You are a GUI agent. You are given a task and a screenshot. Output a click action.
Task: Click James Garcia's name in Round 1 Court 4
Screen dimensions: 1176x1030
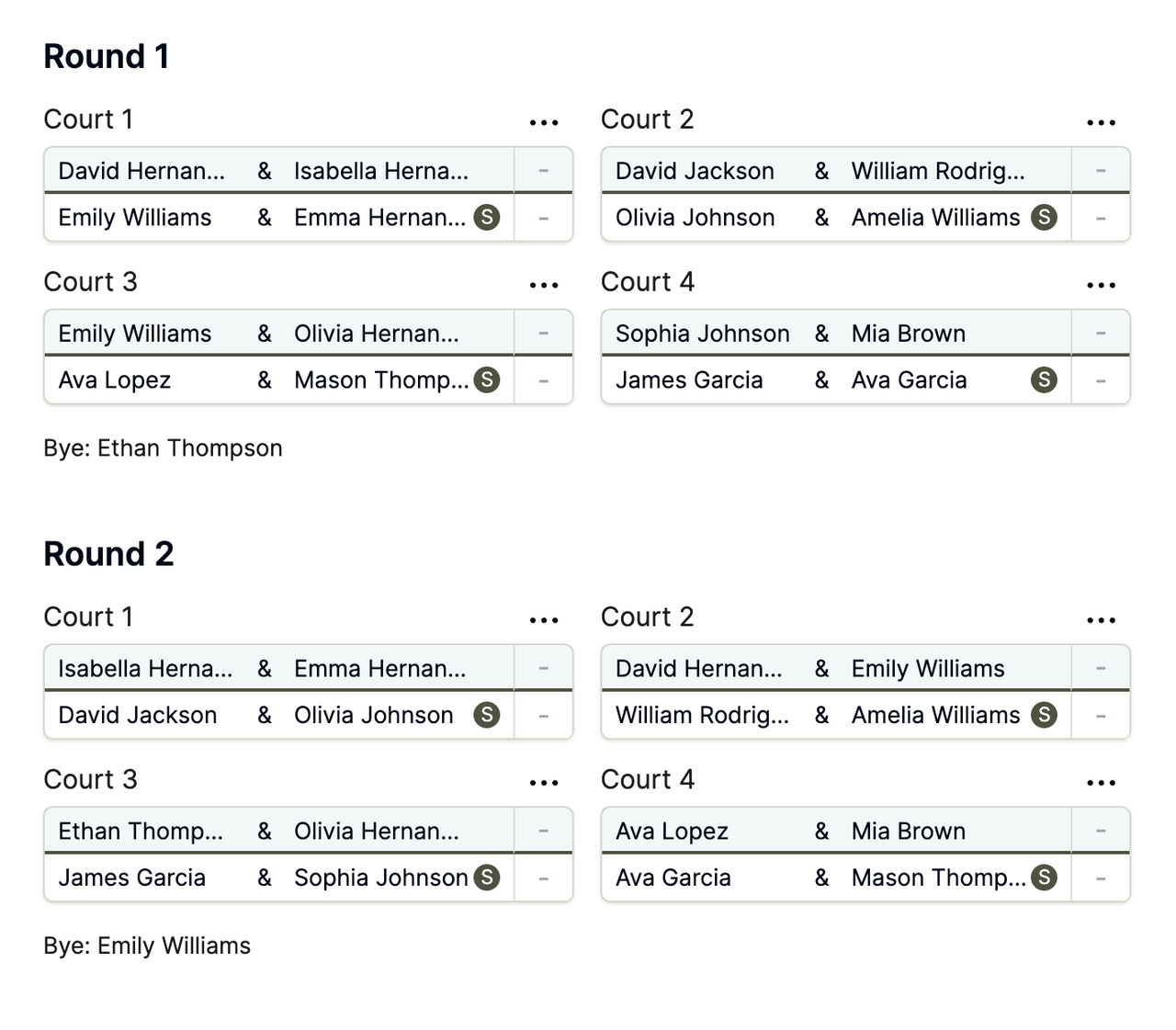(689, 380)
